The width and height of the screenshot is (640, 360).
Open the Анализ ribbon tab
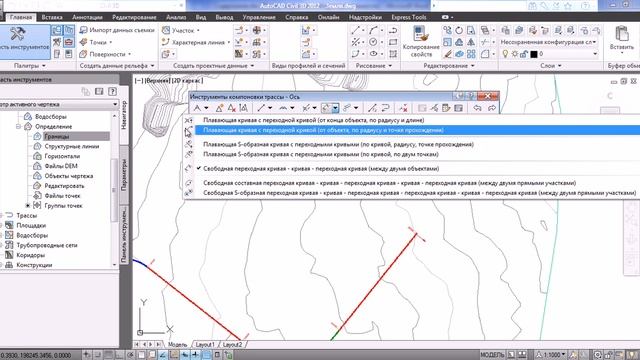tap(176, 18)
